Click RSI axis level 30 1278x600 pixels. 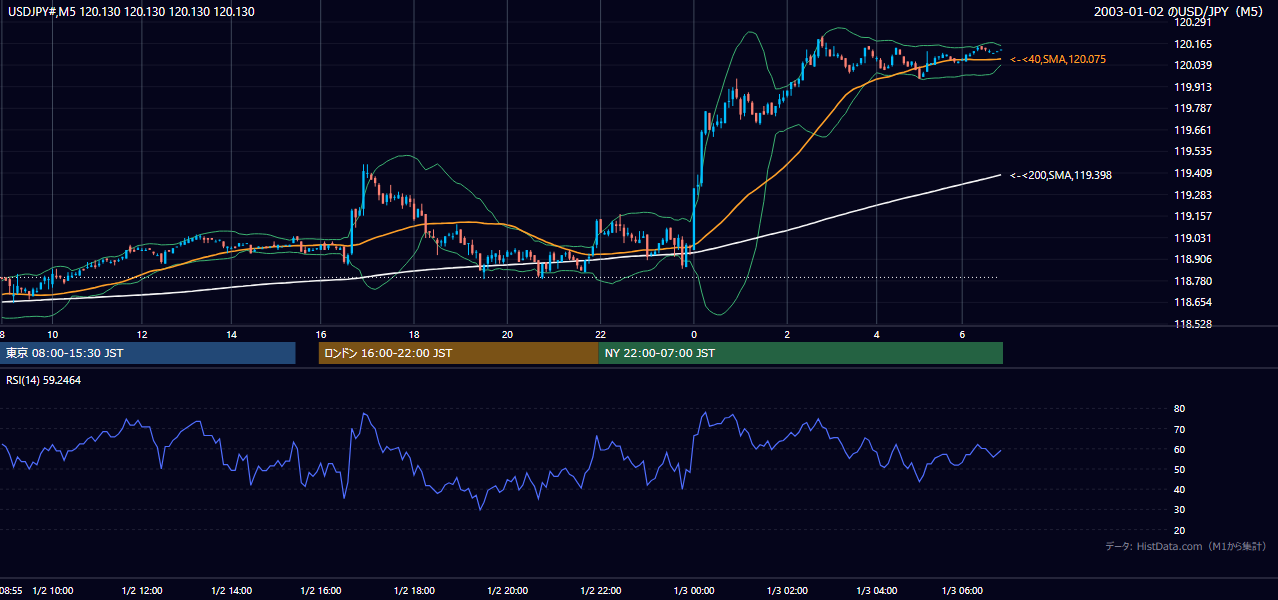pyautogui.click(x=1179, y=510)
